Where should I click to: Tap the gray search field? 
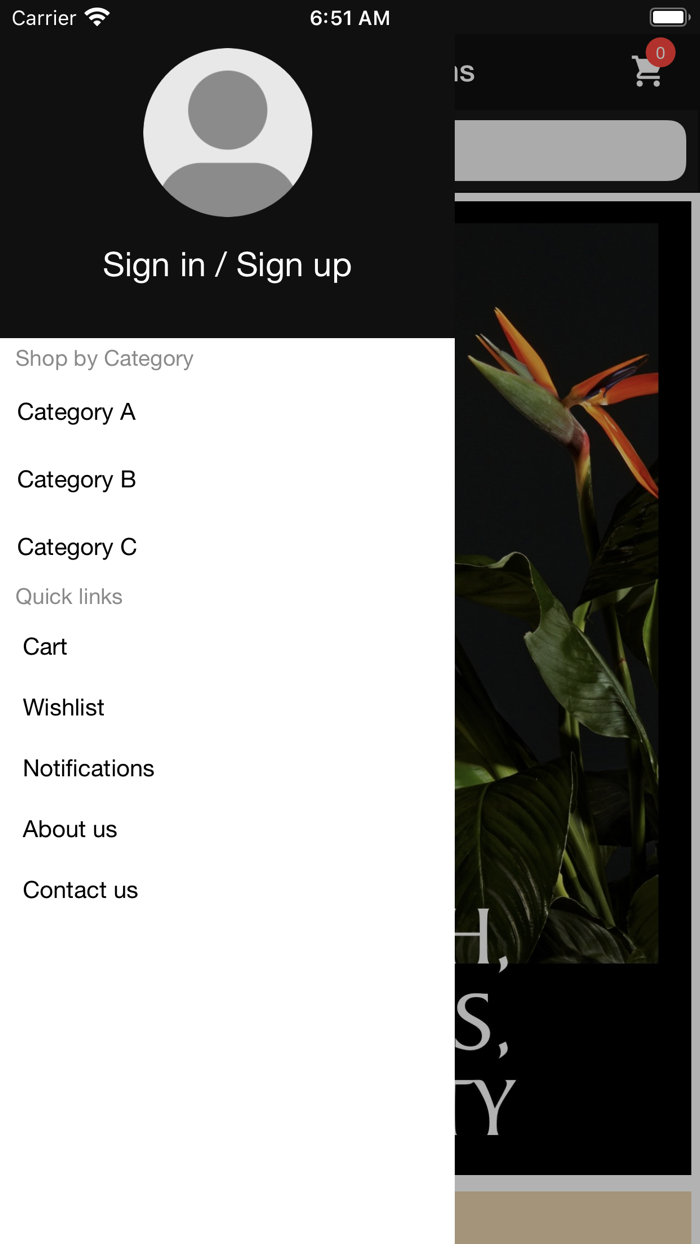(x=570, y=151)
